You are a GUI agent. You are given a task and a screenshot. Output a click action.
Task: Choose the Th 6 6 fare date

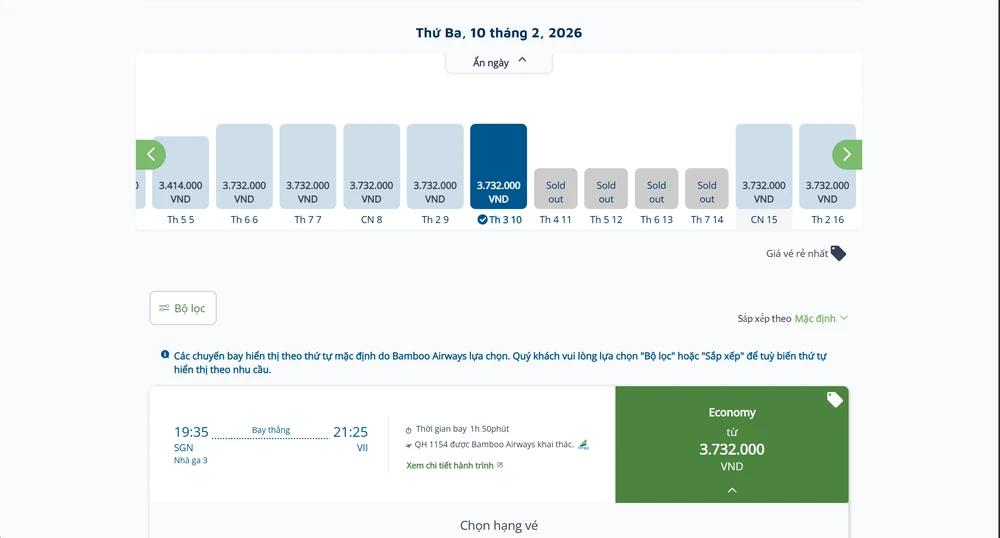[244, 166]
